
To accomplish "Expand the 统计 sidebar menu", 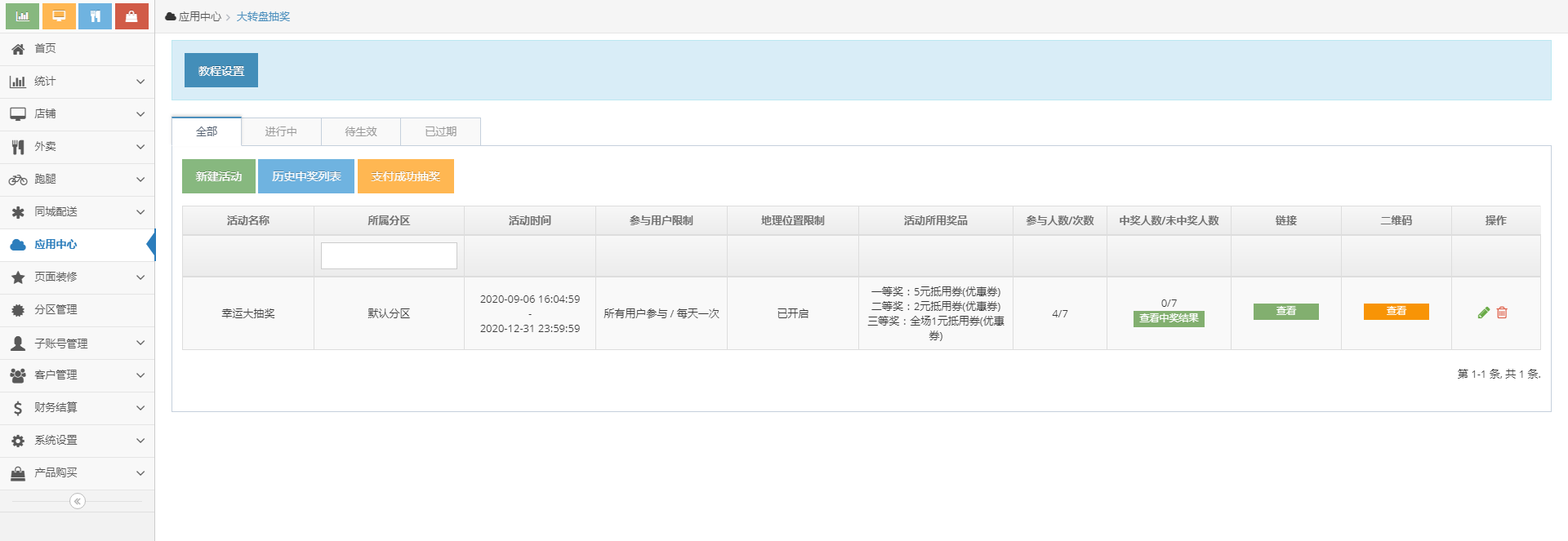I will coord(77,82).
